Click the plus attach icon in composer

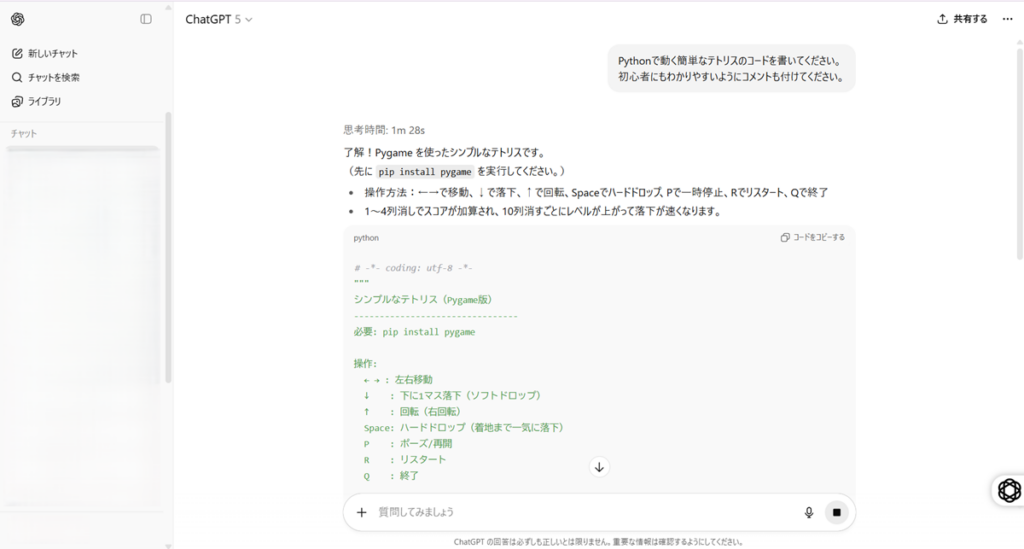click(x=361, y=512)
